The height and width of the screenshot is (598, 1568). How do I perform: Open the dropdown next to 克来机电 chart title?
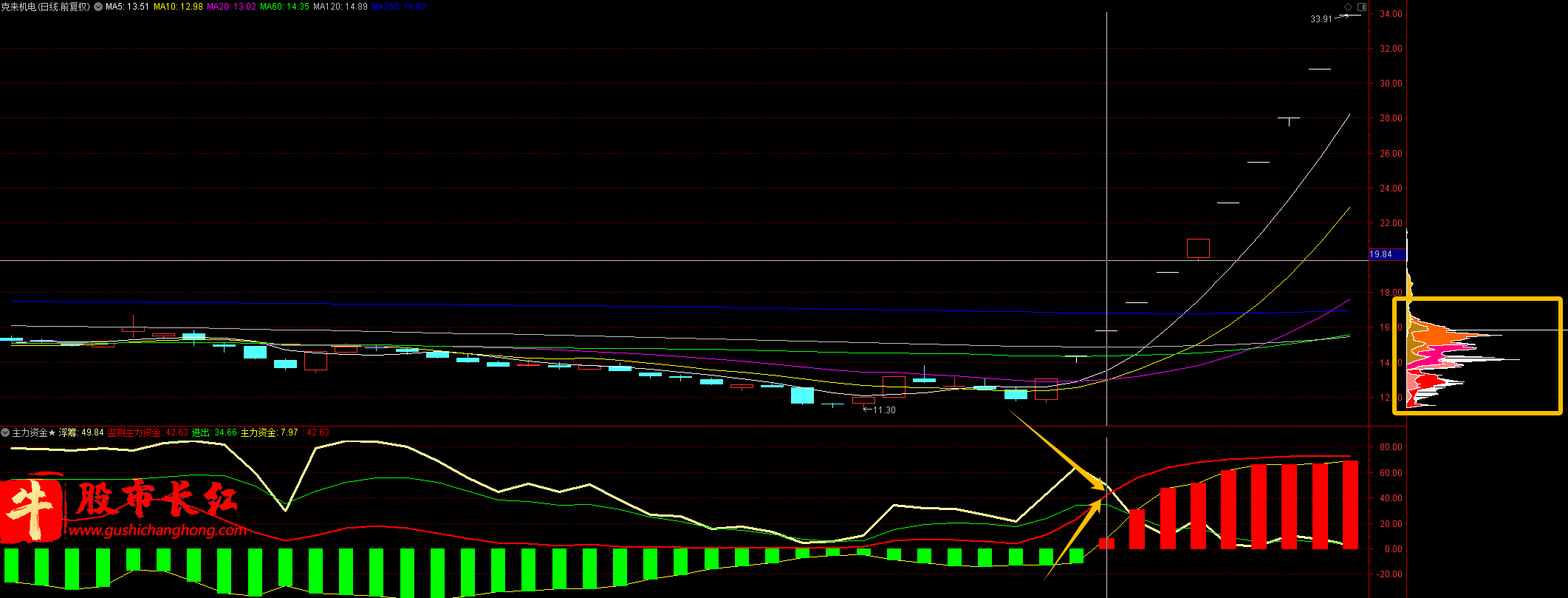(98, 7)
